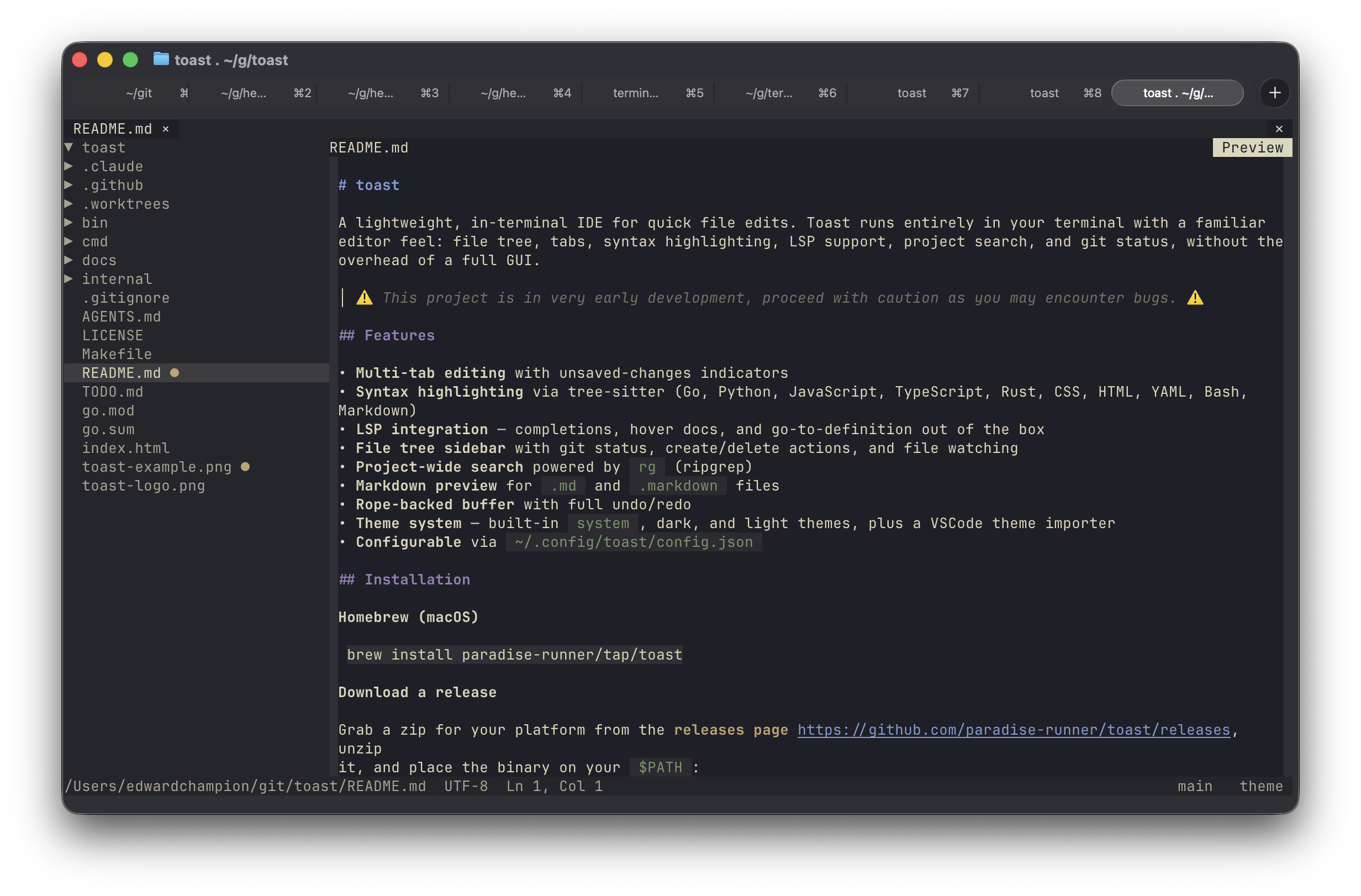The height and width of the screenshot is (896, 1361).
Task: Click the 'Homebrew (macOS)' subheading
Action: point(408,618)
